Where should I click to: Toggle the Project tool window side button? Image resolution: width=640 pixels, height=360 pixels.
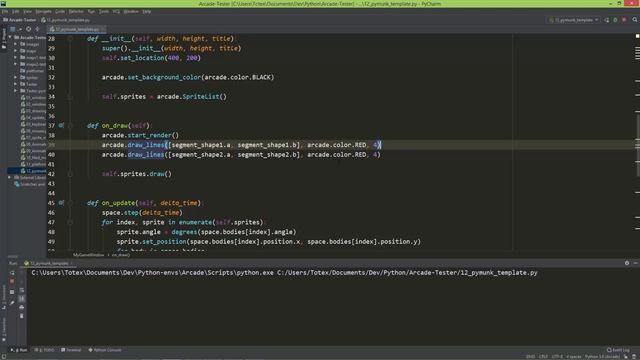(x=4, y=39)
